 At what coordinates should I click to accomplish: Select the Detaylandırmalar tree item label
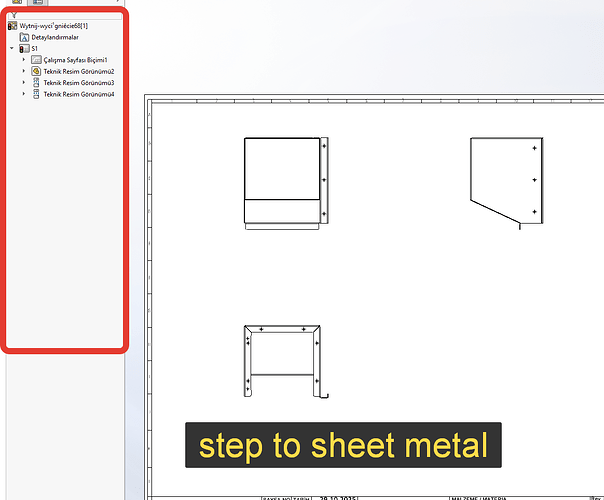coord(62,37)
